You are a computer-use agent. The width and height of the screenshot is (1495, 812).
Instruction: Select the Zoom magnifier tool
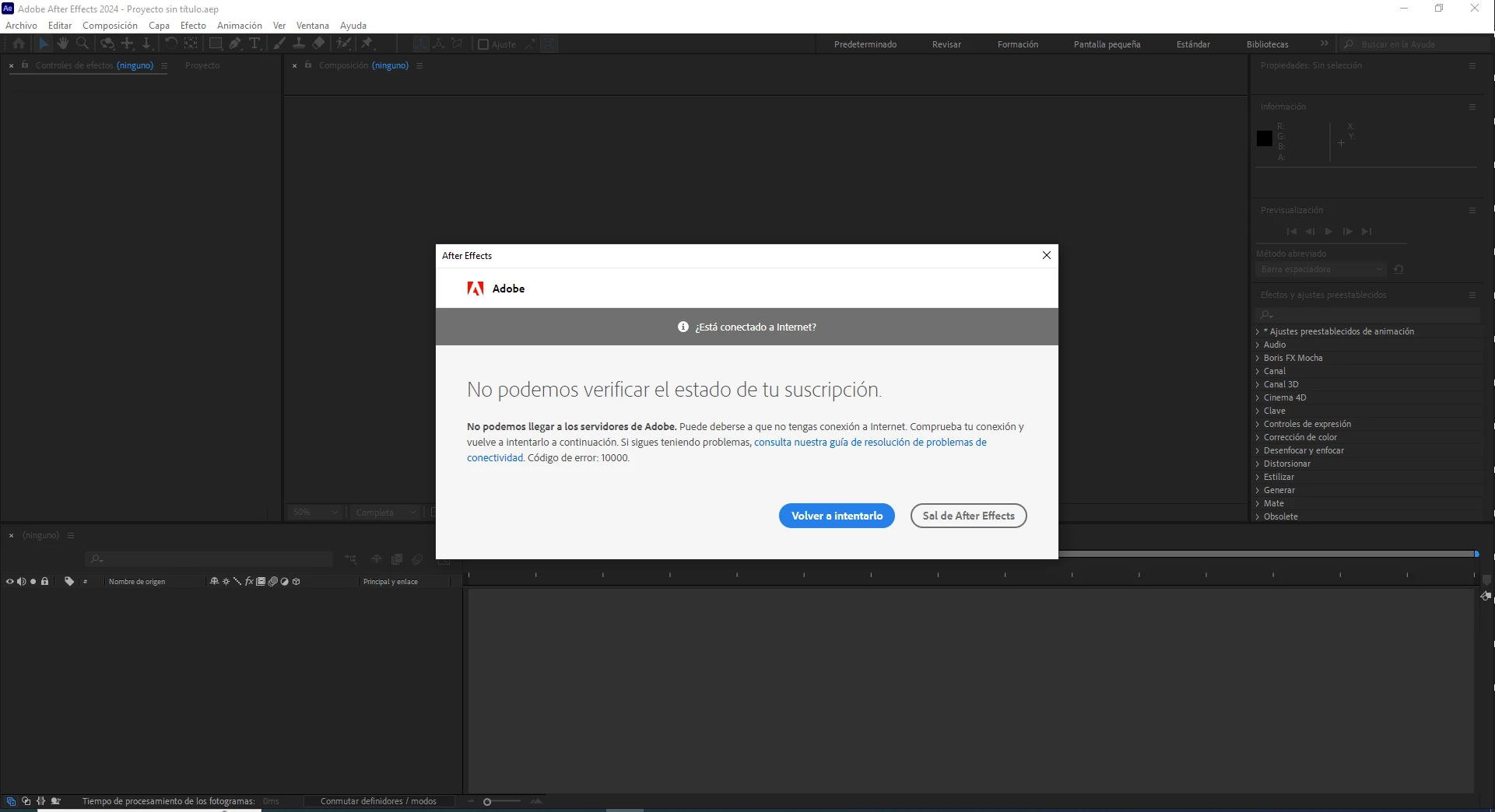(x=82, y=44)
